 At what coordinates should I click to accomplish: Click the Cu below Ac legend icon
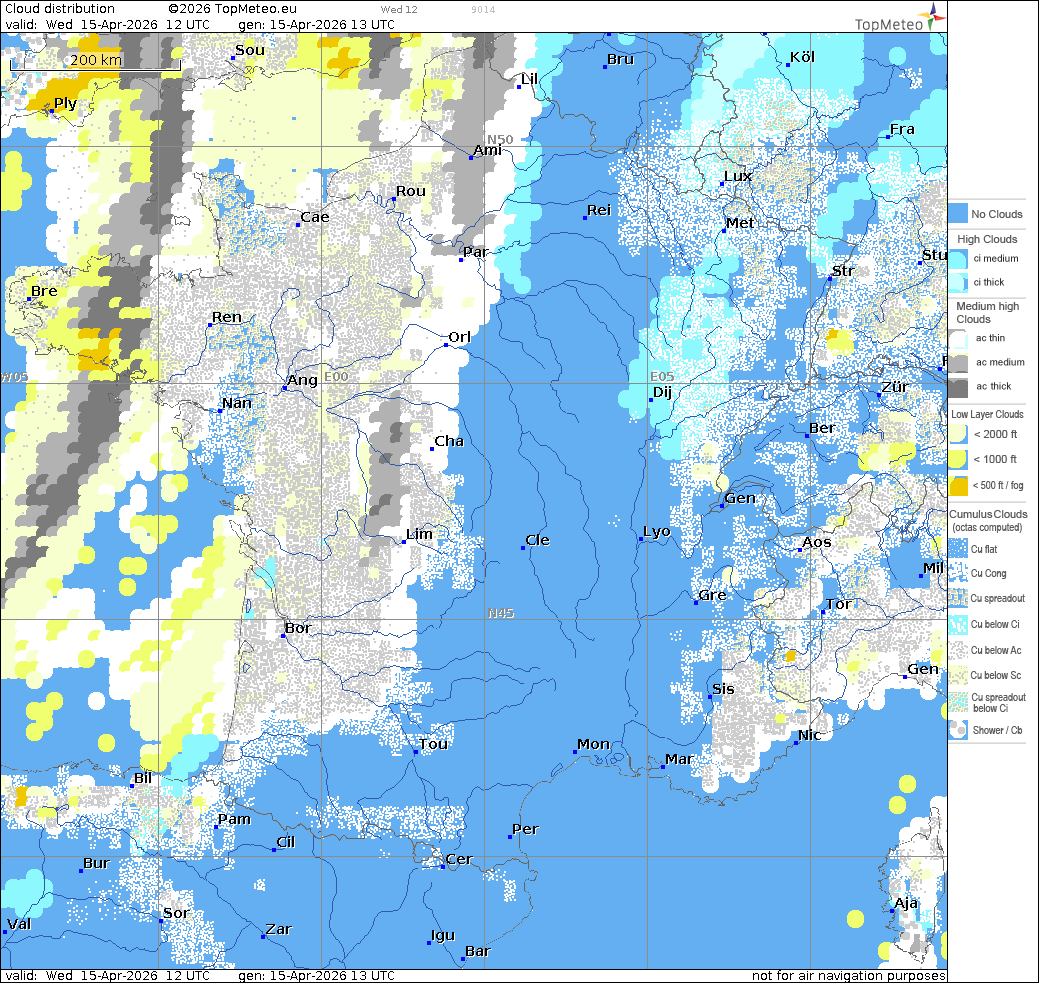(958, 651)
